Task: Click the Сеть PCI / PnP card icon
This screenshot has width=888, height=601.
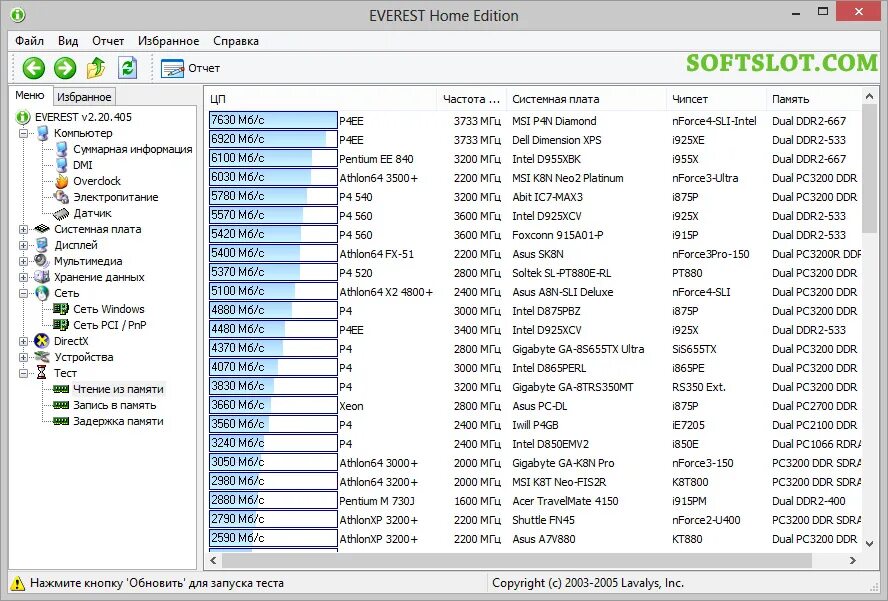Action: point(61,325)
